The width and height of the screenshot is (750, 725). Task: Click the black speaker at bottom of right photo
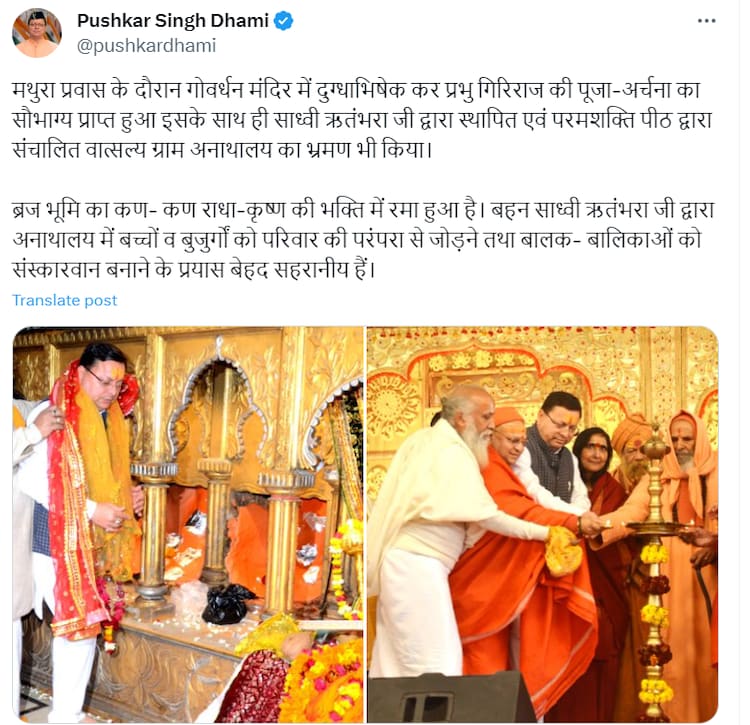450,697
